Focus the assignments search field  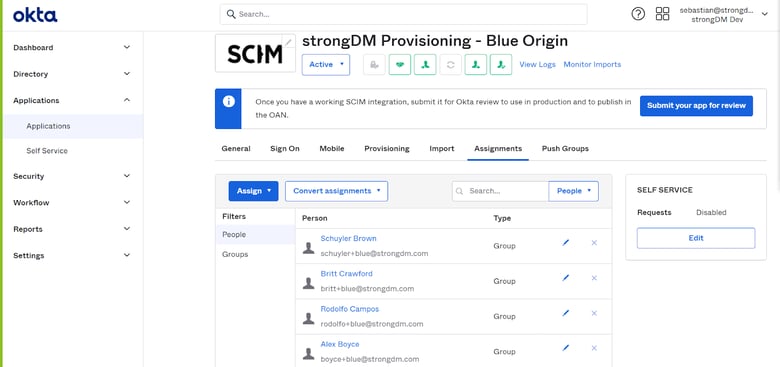pos(500,191)
